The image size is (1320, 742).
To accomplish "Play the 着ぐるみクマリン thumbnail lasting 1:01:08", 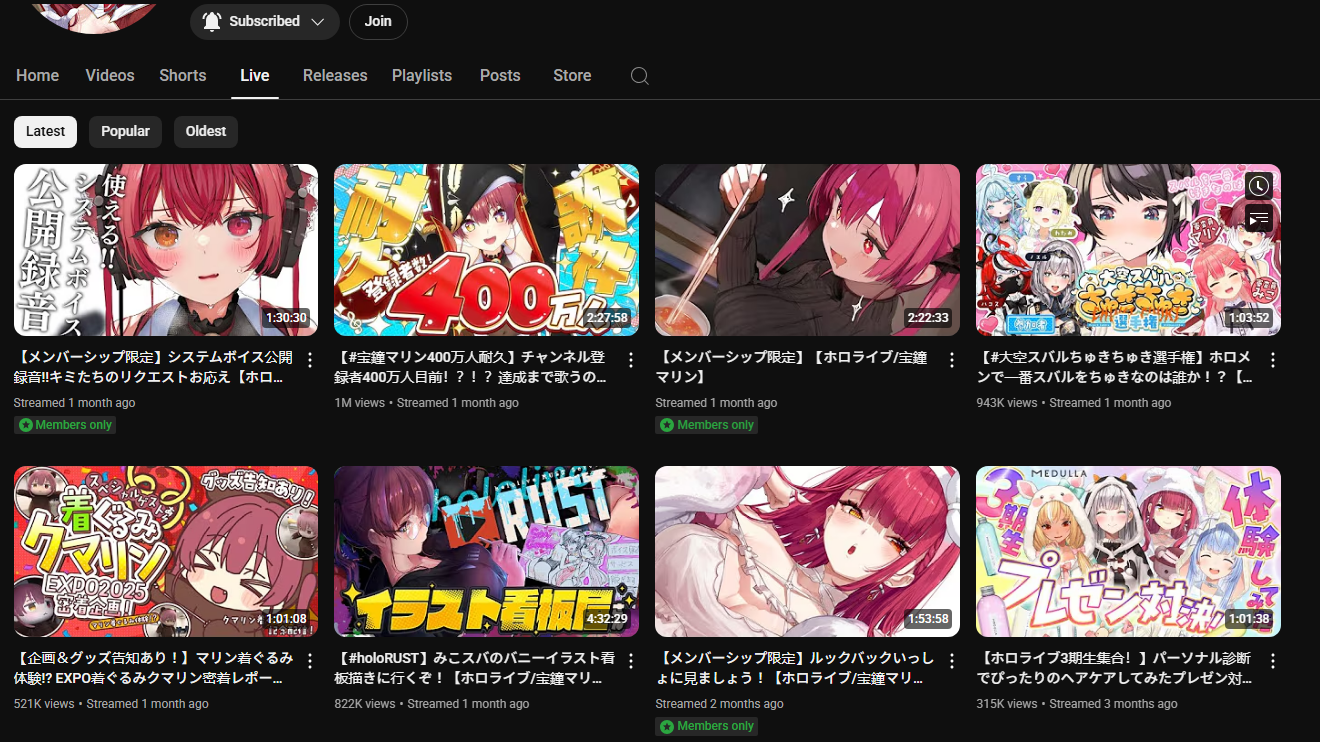I will (166, 551).
